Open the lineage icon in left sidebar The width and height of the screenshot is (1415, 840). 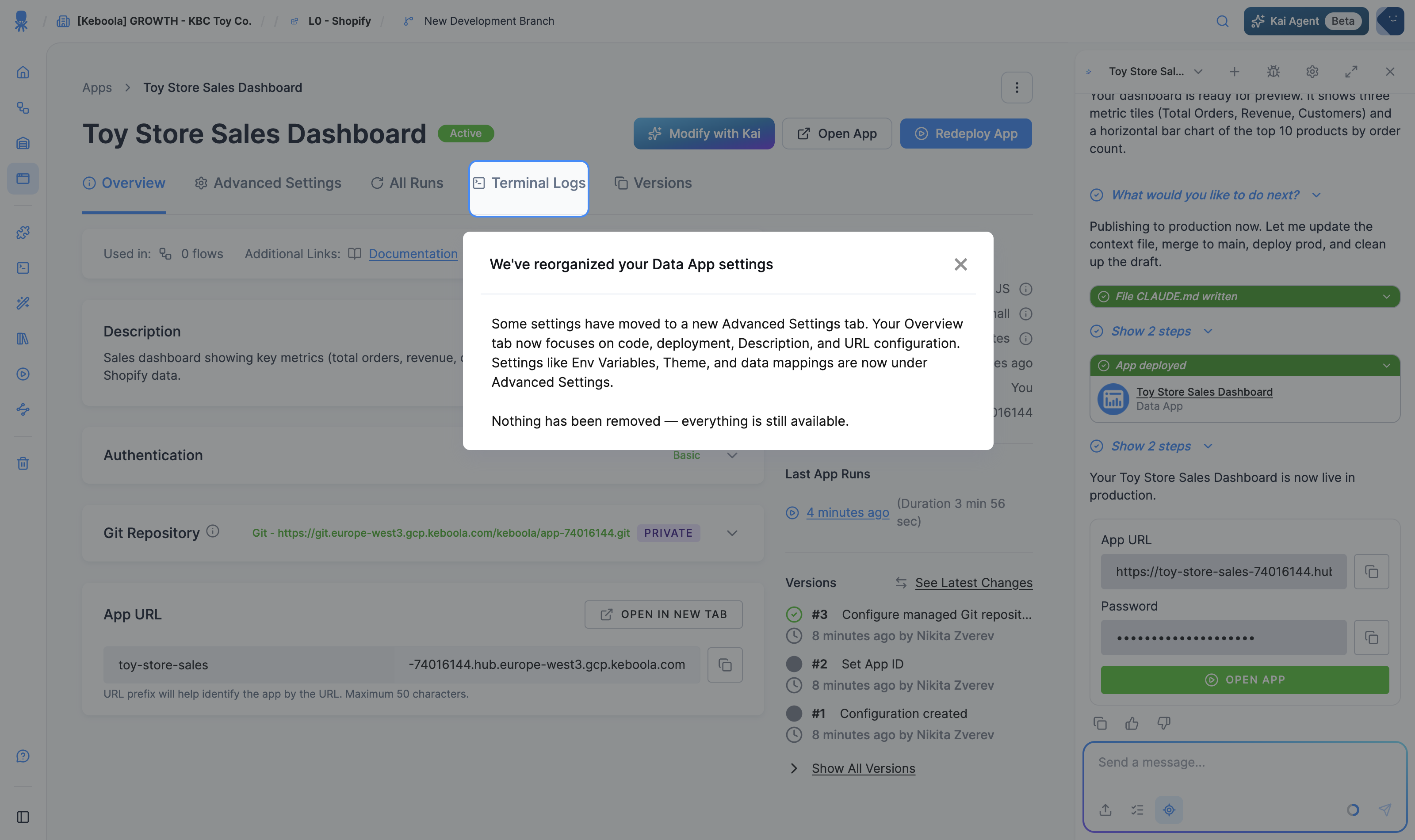click(x=23, y=409)
